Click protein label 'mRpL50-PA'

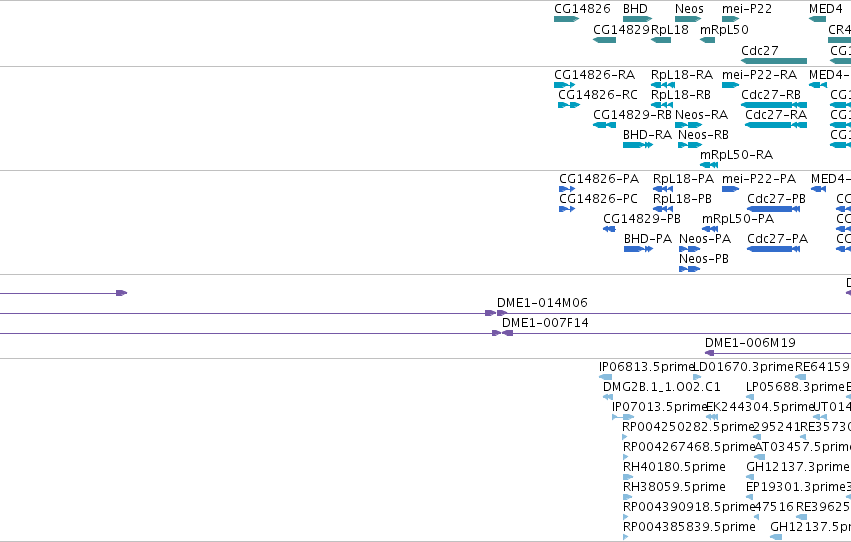pos(738,219)
